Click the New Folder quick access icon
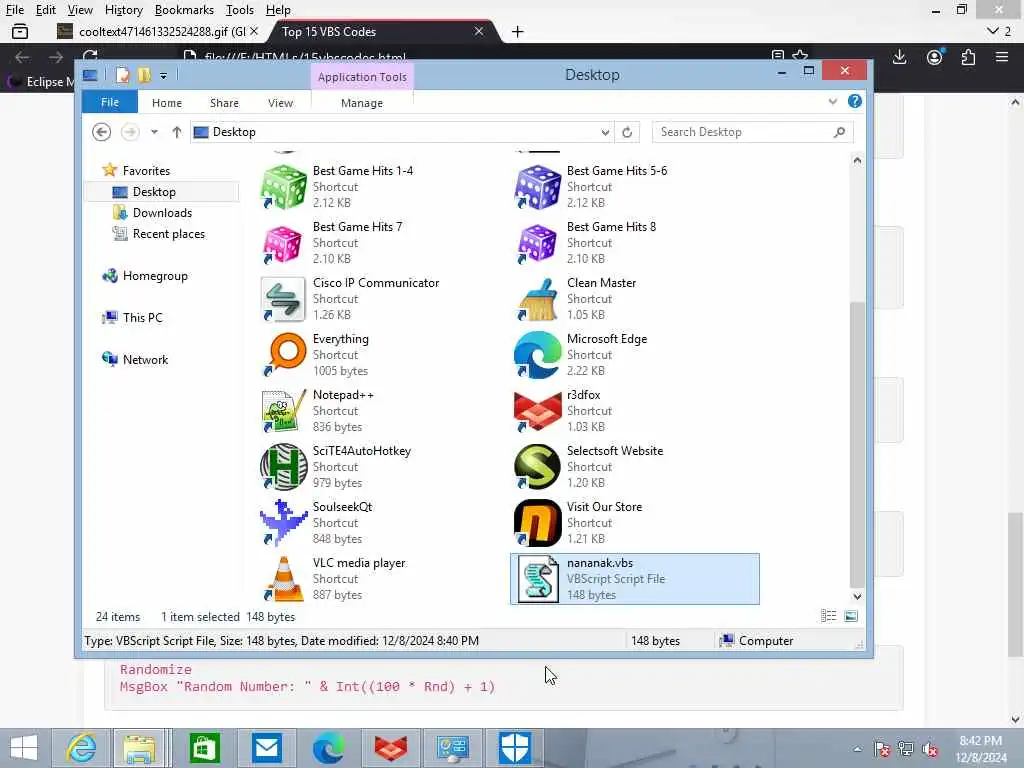This screenshot has width=1024, height=768. [144, 75]
